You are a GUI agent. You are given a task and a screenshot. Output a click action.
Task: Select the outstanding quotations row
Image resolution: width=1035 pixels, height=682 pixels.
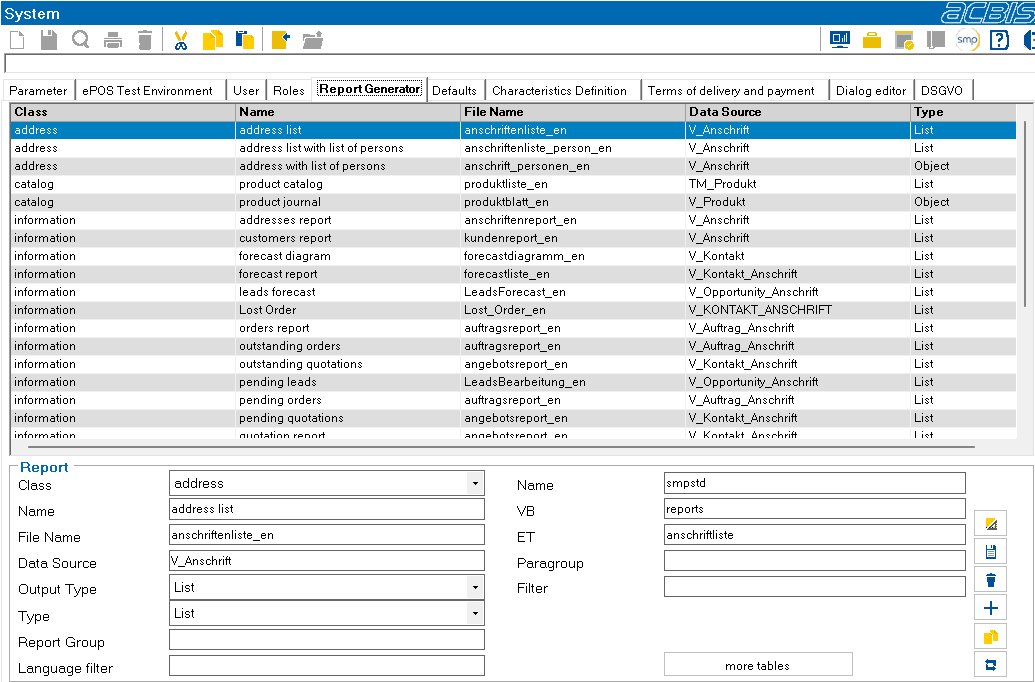[x=514, y=364]
